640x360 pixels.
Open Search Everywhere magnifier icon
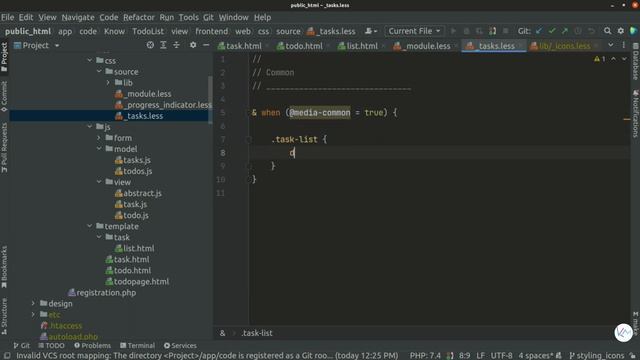pos(607,31)
